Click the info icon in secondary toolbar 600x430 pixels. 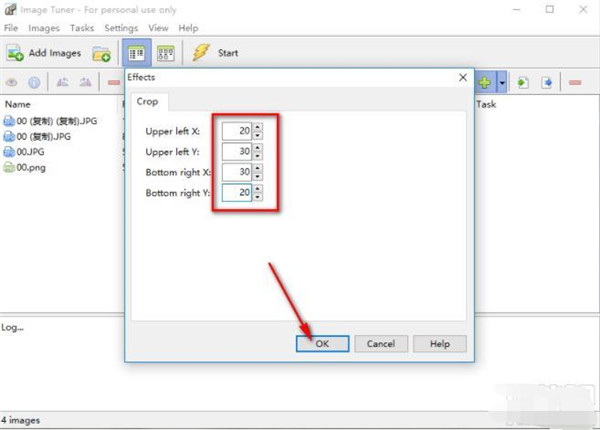coord(34,82)
